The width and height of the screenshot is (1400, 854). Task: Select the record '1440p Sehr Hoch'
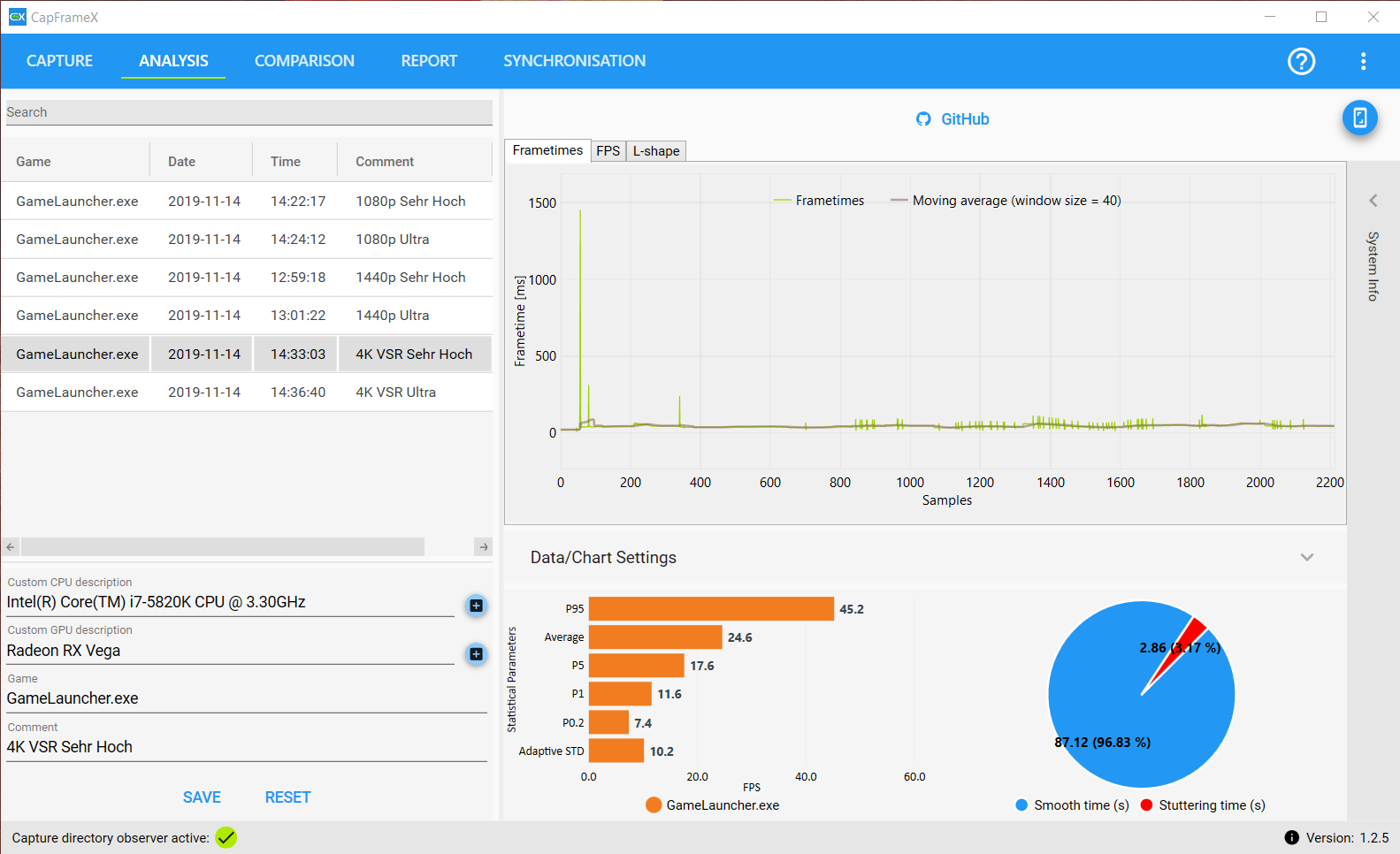coord(247,278)
